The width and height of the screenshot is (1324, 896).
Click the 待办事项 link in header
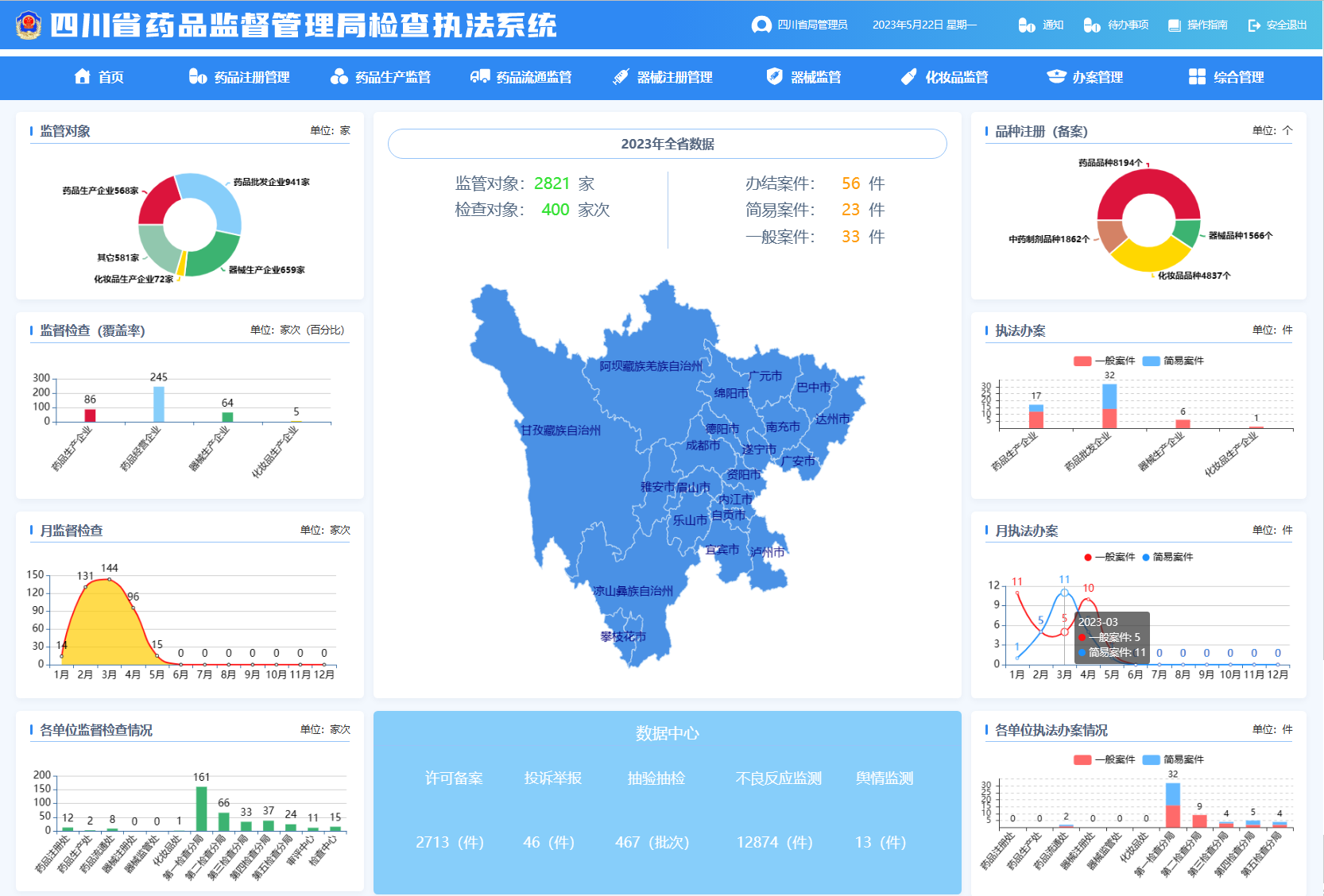[x=1128, y=25]
